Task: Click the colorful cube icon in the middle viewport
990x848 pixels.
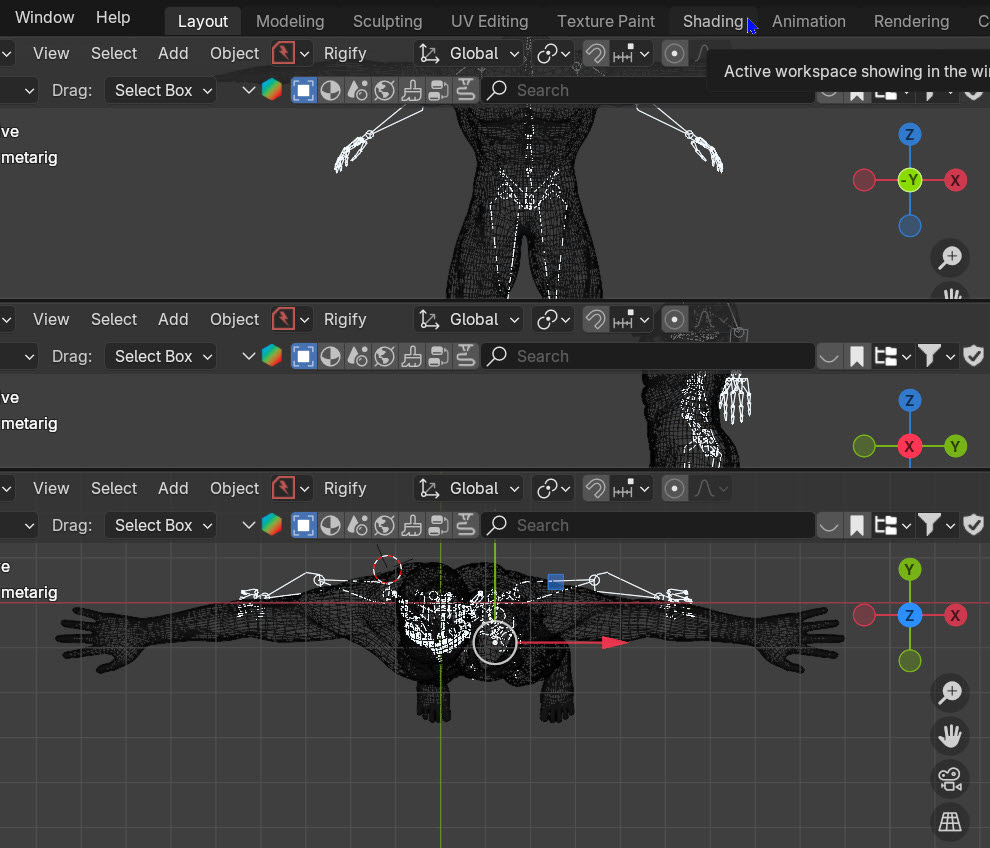Action: pyautogui.click(x=272, y=356)
